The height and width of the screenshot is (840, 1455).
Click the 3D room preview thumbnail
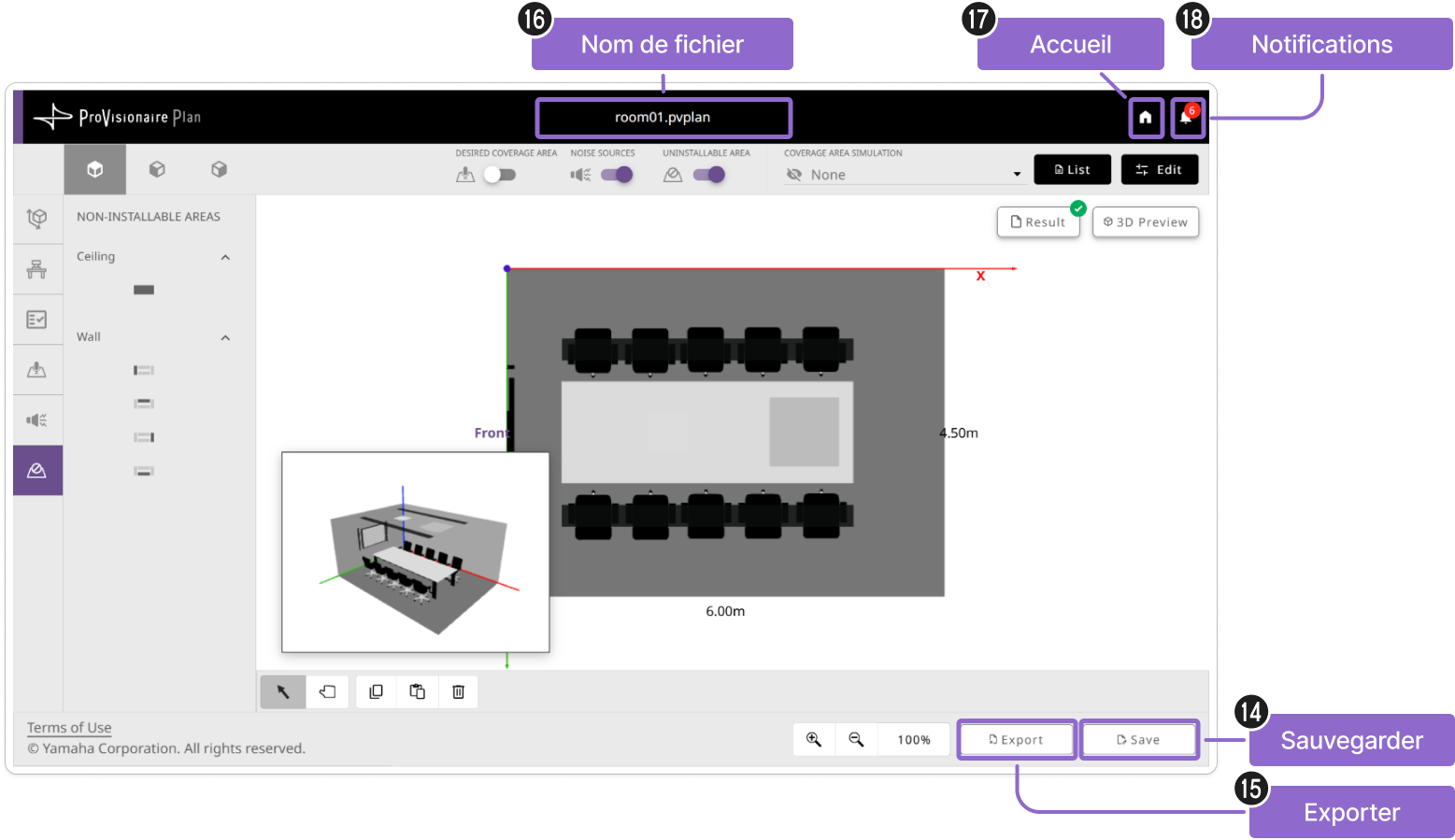416,552
